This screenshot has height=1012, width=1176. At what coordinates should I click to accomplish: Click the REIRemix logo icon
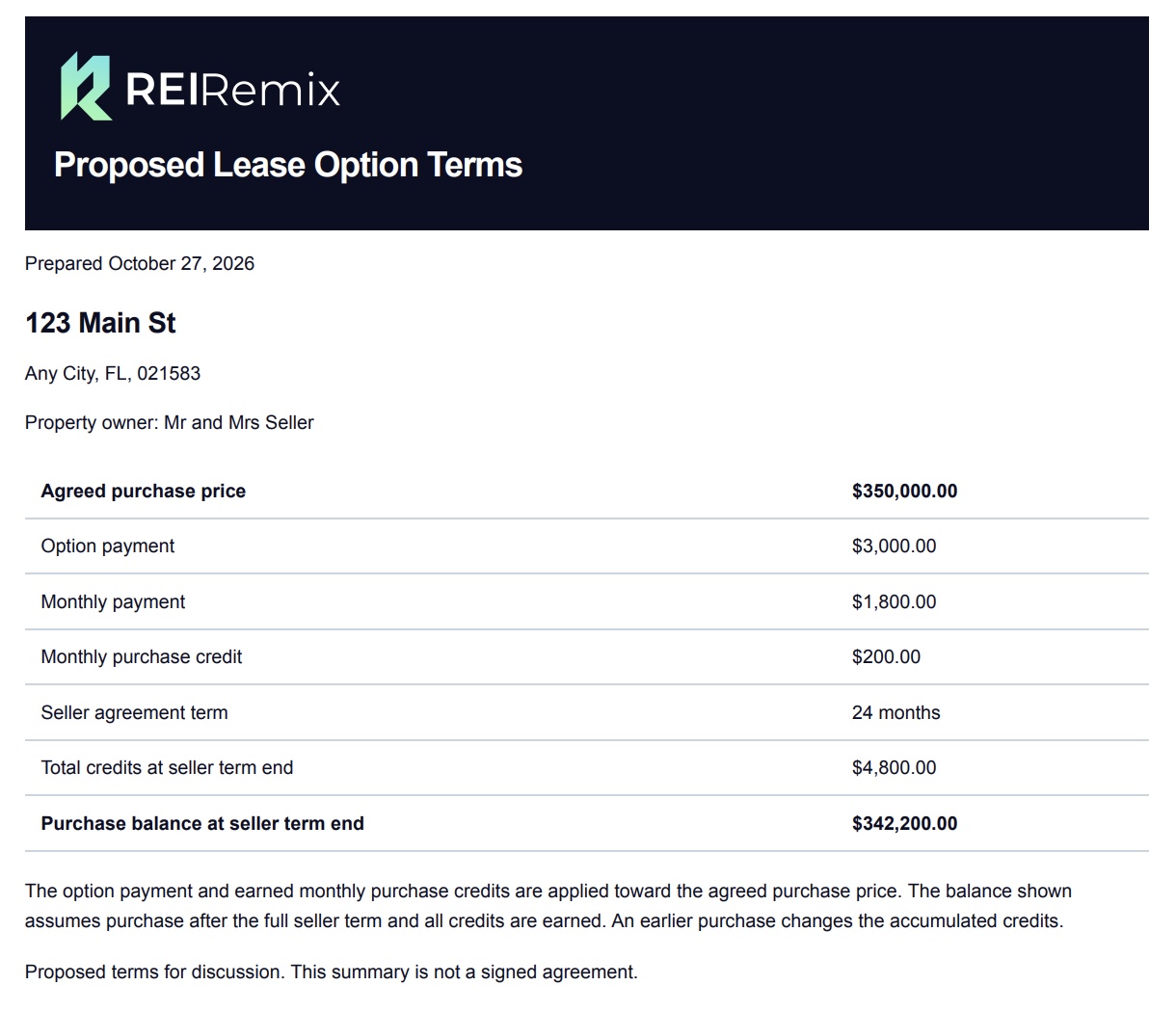click(86, 87)
